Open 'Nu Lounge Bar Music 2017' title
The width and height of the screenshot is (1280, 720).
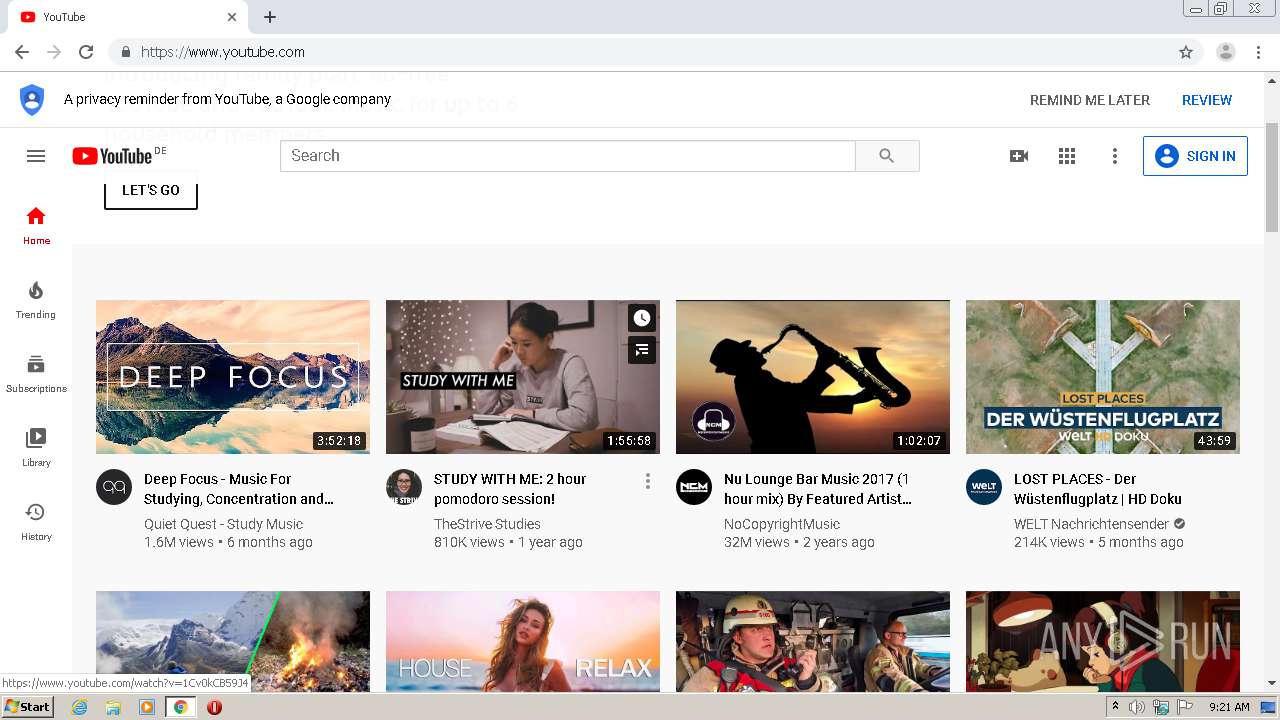coord(818,489)
